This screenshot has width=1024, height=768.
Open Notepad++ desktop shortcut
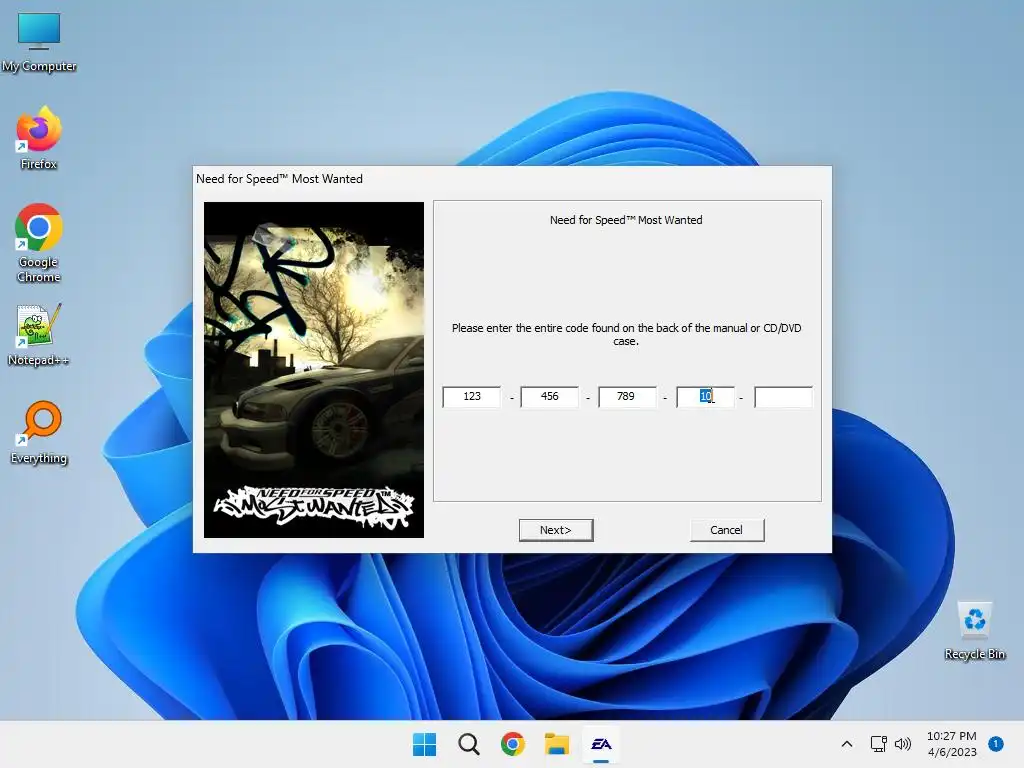pos(39,334)
